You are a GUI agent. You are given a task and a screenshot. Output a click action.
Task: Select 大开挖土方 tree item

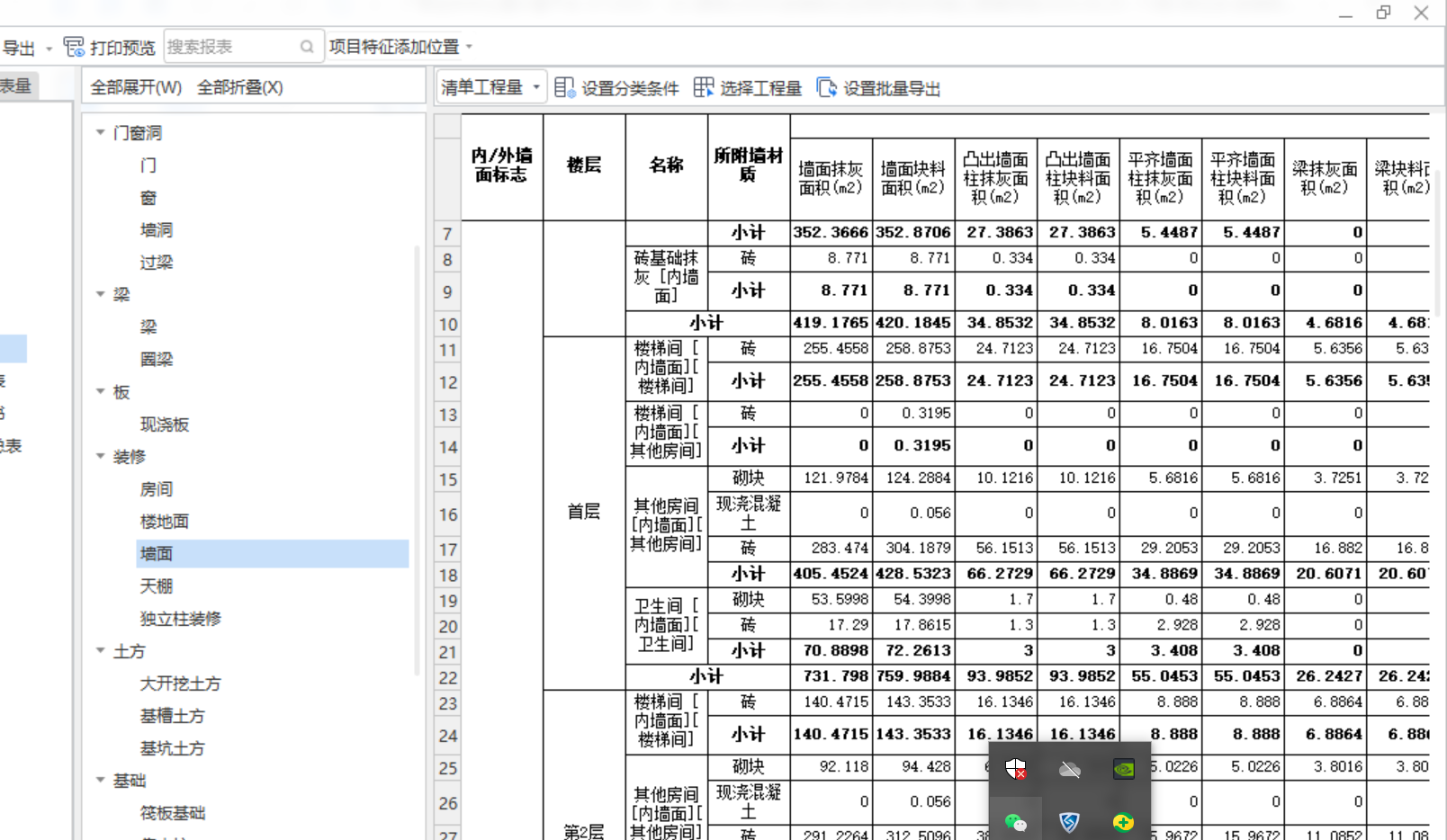coord(181,684)
